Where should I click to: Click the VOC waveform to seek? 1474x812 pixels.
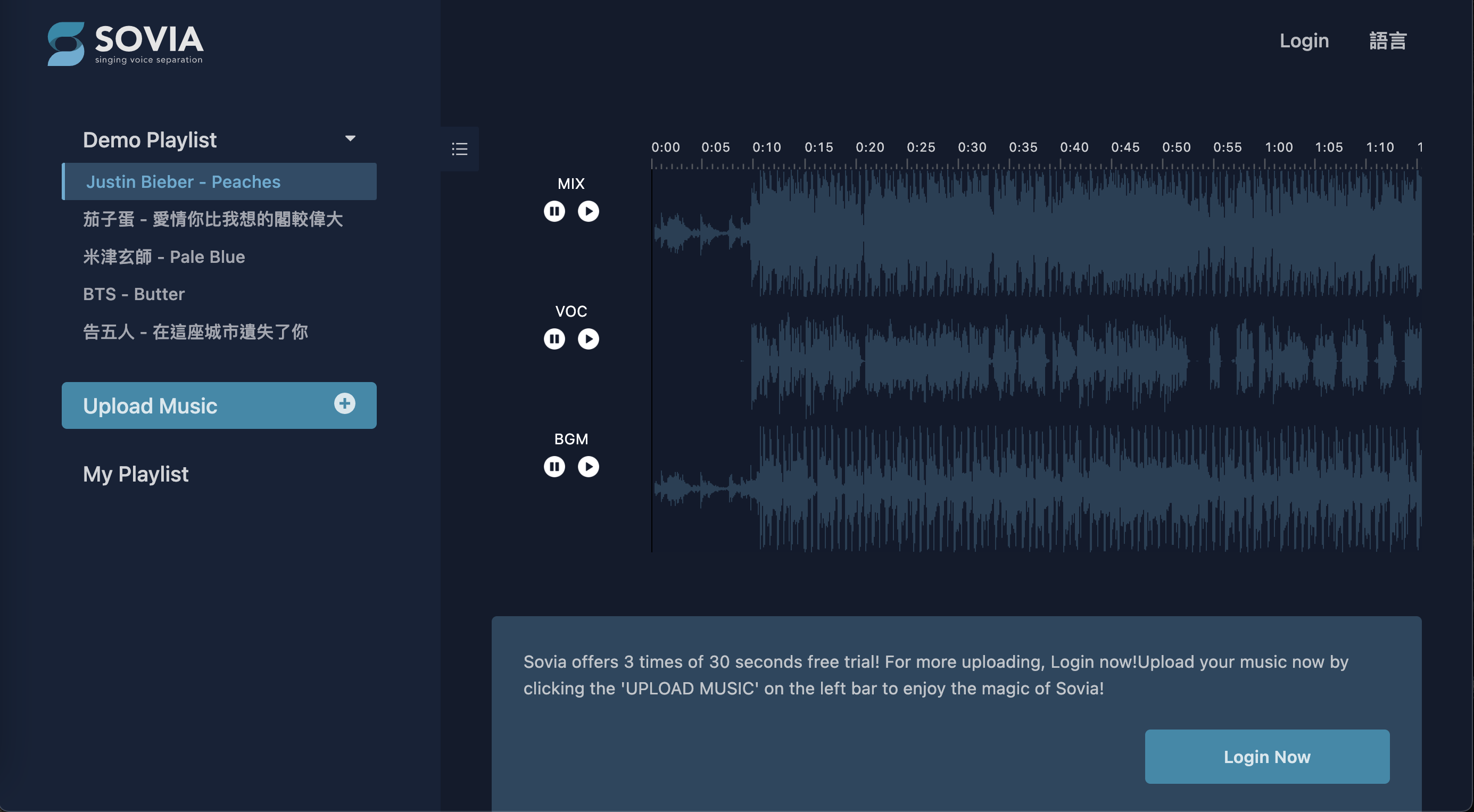click(1036, 361)
